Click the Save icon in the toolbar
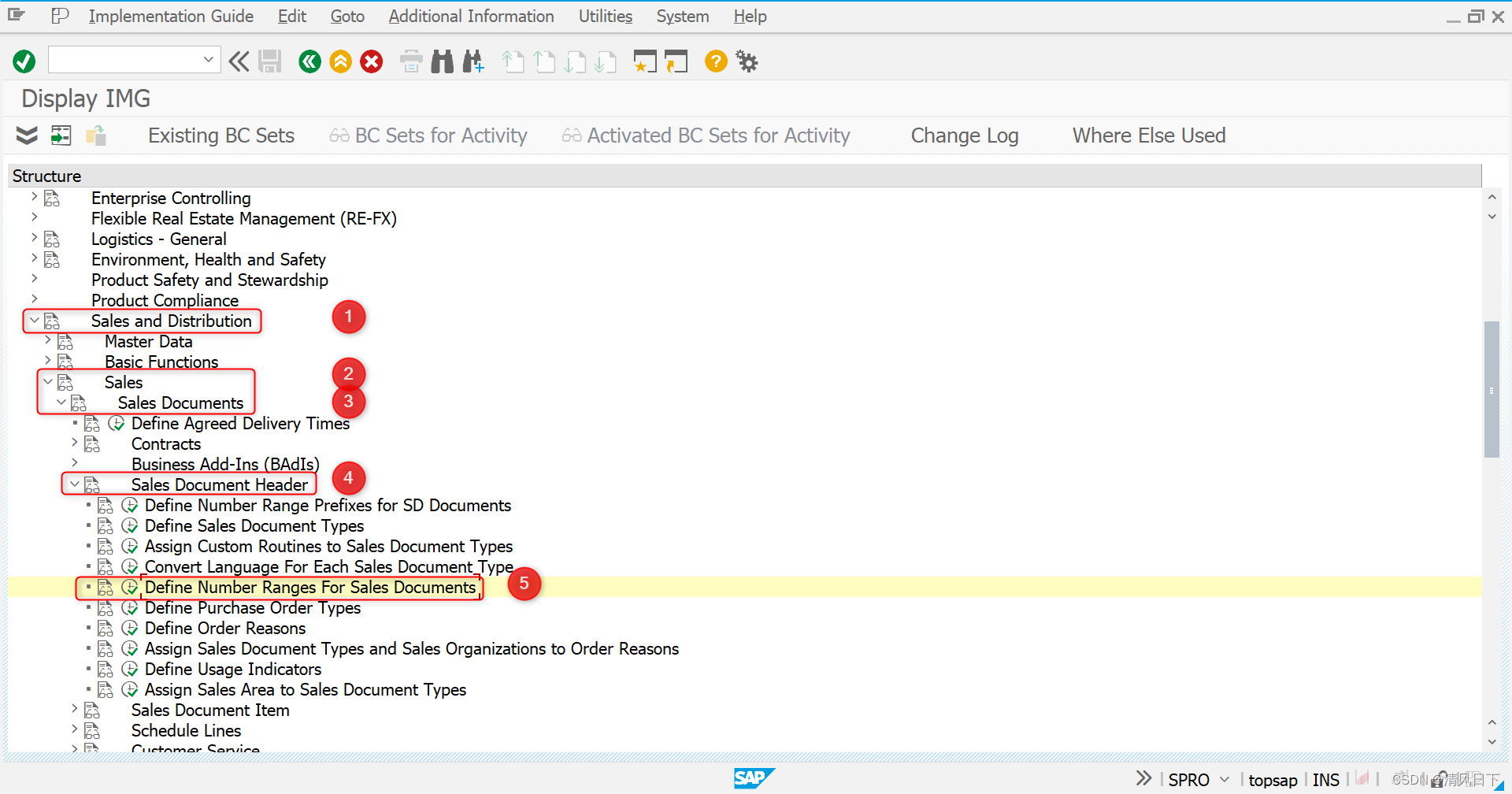Image resolution: width=1512 pixels, height=794 pixels. click(x=269, y=61)
